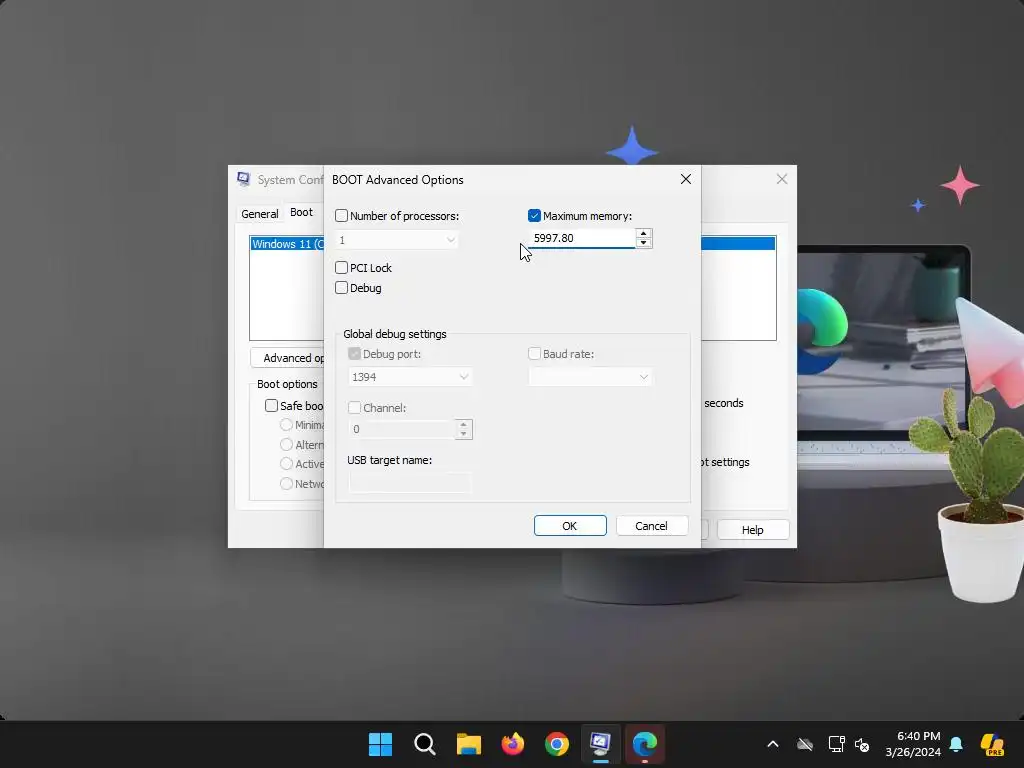1024x768 pixels.
Task: Decrease Channel value with down arrow
Action: tap(464, 434)
